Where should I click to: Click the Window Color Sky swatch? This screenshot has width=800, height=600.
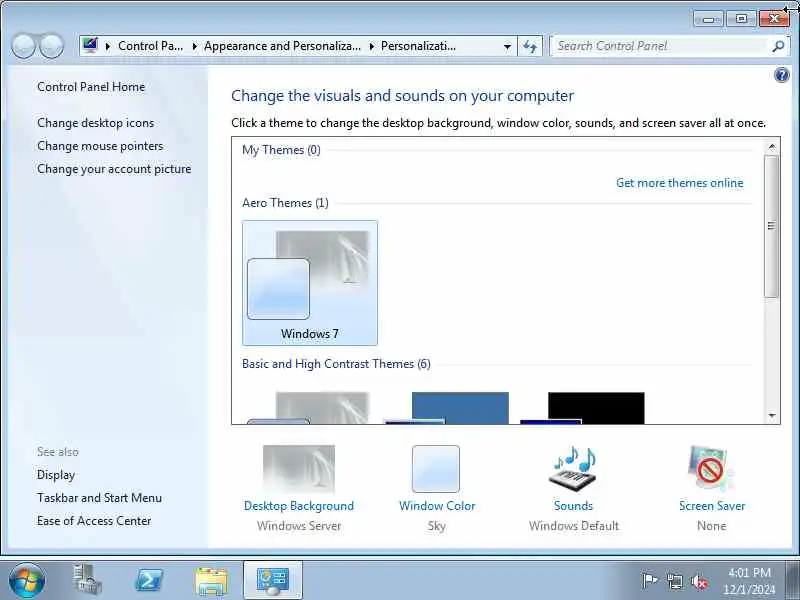436,469
